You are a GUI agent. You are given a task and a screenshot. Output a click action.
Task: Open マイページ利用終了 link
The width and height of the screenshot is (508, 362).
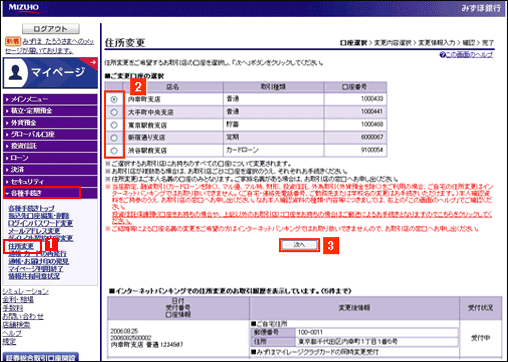coord(36,269)
